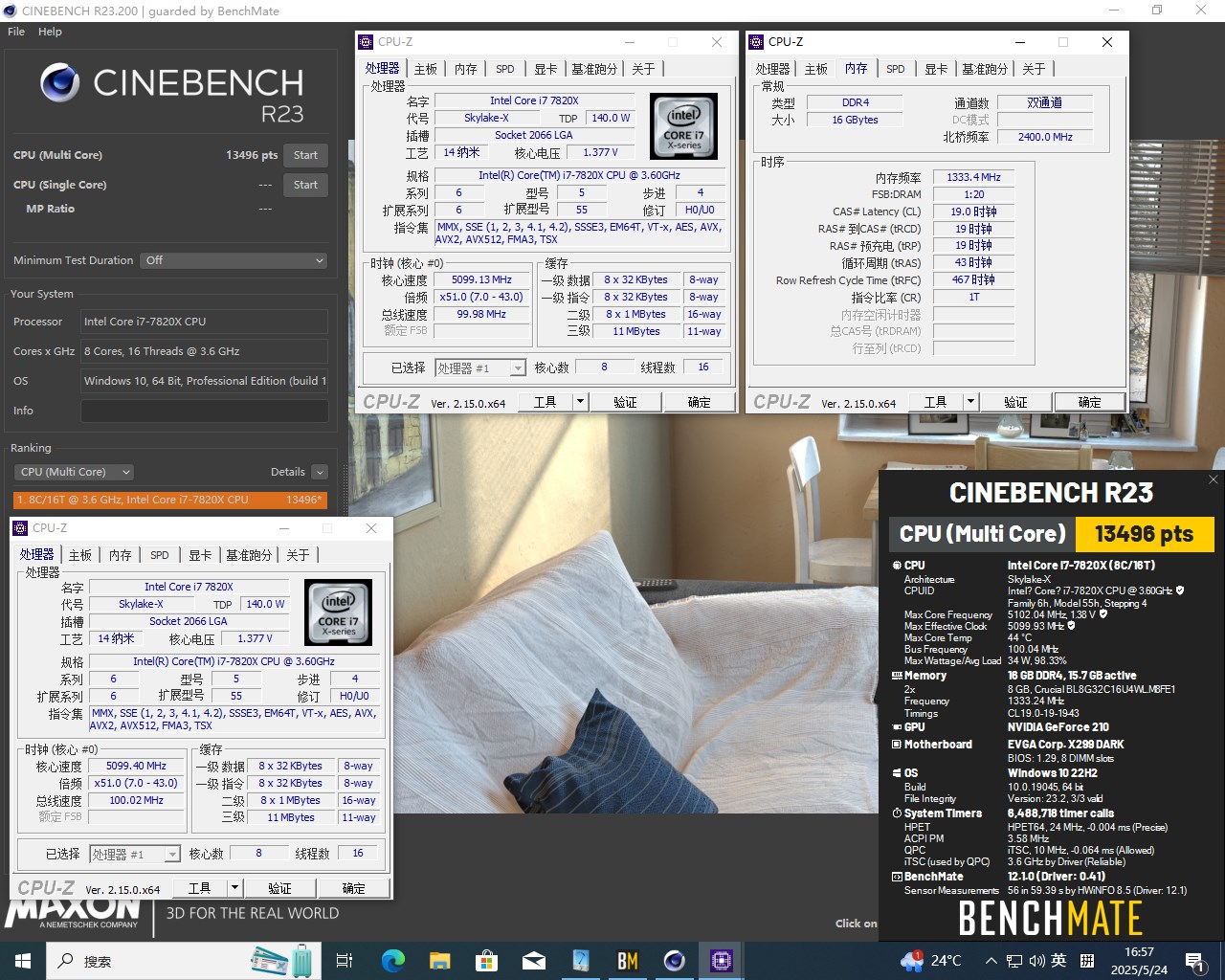Screen dimensions: 1225x980
Task: Open 工具 dropdown arrow in top-middle CPU-Z window
Action: click(580, 402)
